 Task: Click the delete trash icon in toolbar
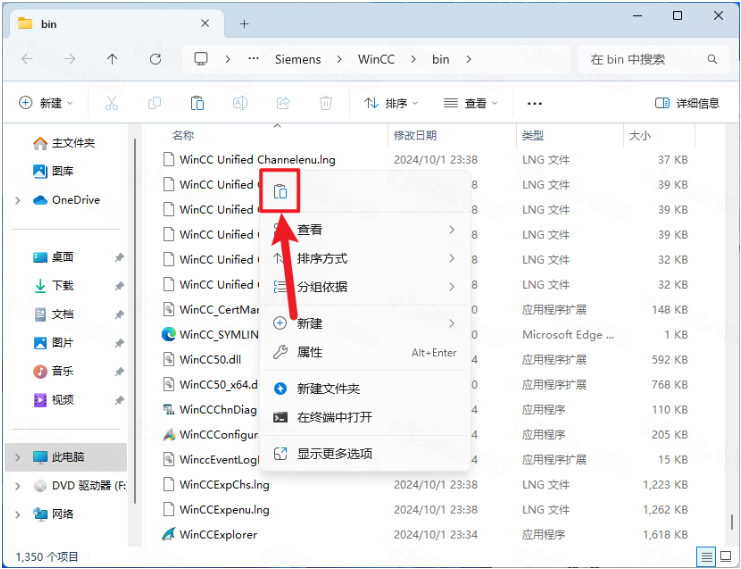(326, 103)
